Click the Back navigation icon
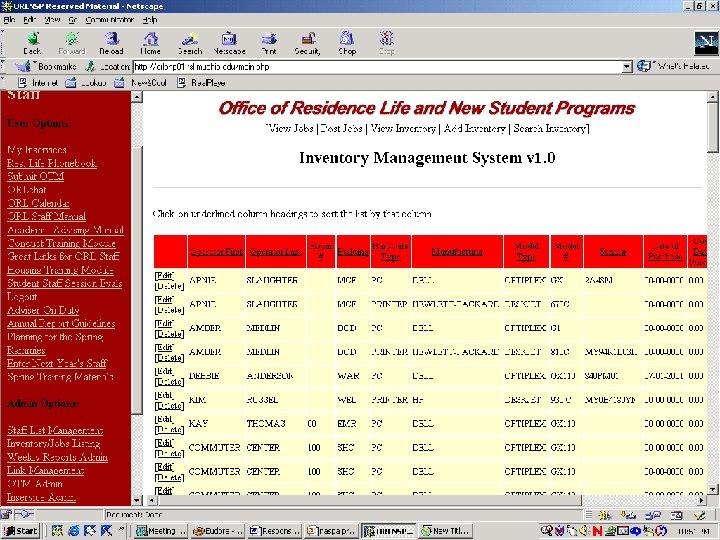This screenshot has width=720, height=540. point(32,42)
